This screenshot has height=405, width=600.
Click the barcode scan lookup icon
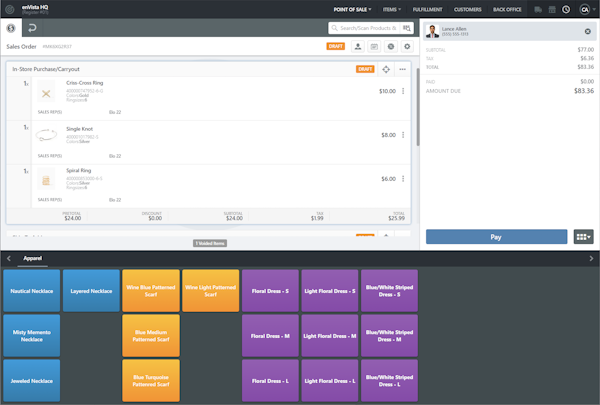pyautogui.click(x=407, y=28)
